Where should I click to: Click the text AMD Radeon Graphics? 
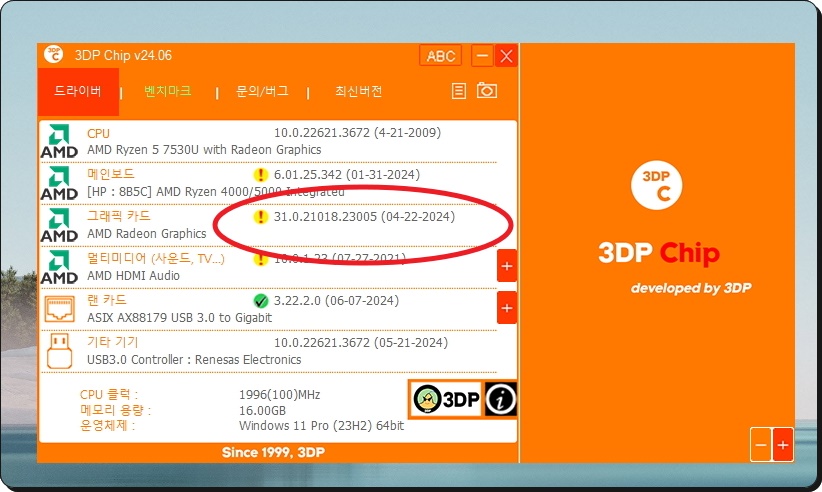pos(147,234)
